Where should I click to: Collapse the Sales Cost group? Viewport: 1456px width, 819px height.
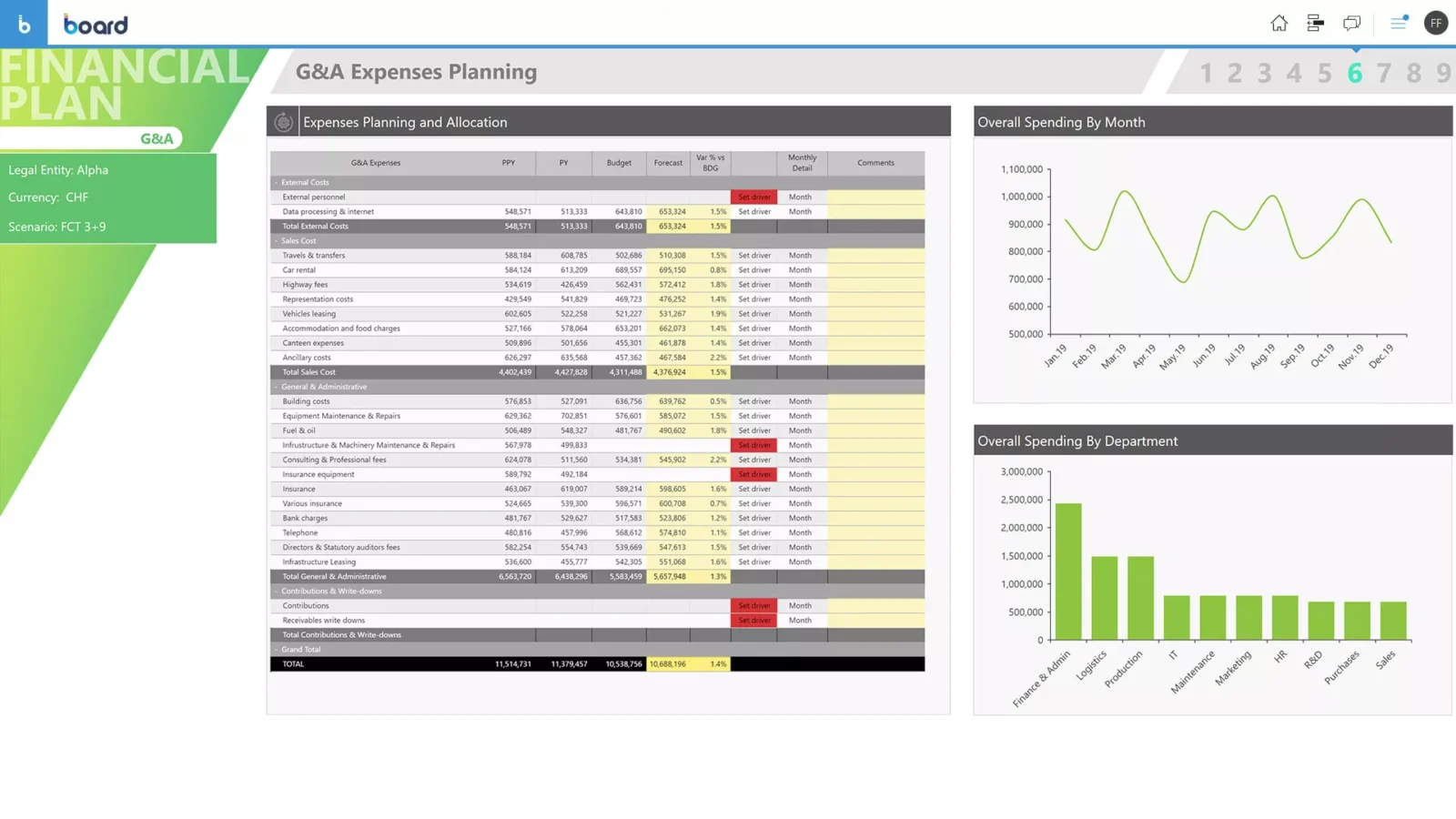276,241
